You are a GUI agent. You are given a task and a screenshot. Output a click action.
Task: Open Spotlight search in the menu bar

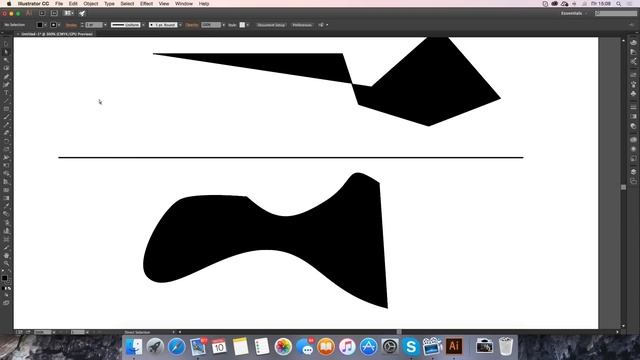tap(619, 4)
